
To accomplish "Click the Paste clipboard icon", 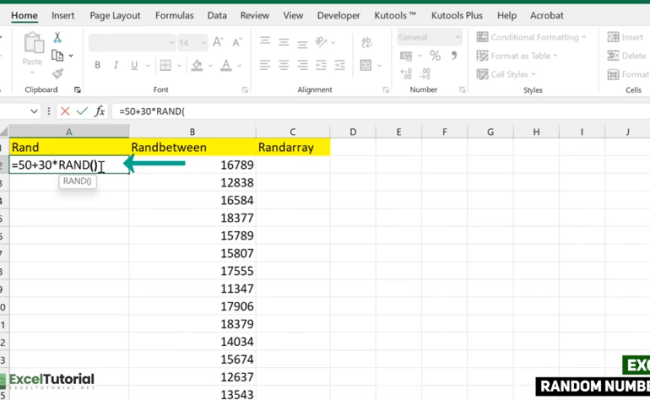I will 33,44.
